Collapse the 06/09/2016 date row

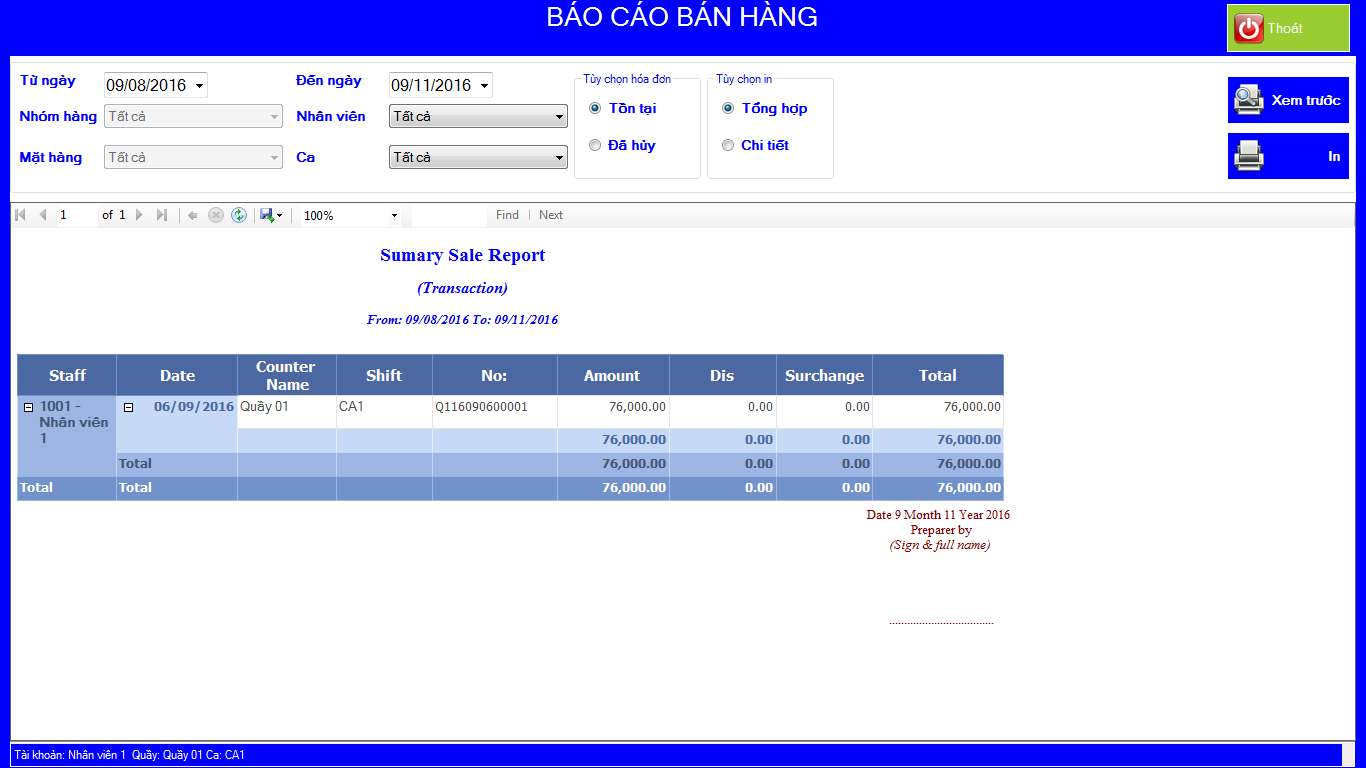(128, 407)
